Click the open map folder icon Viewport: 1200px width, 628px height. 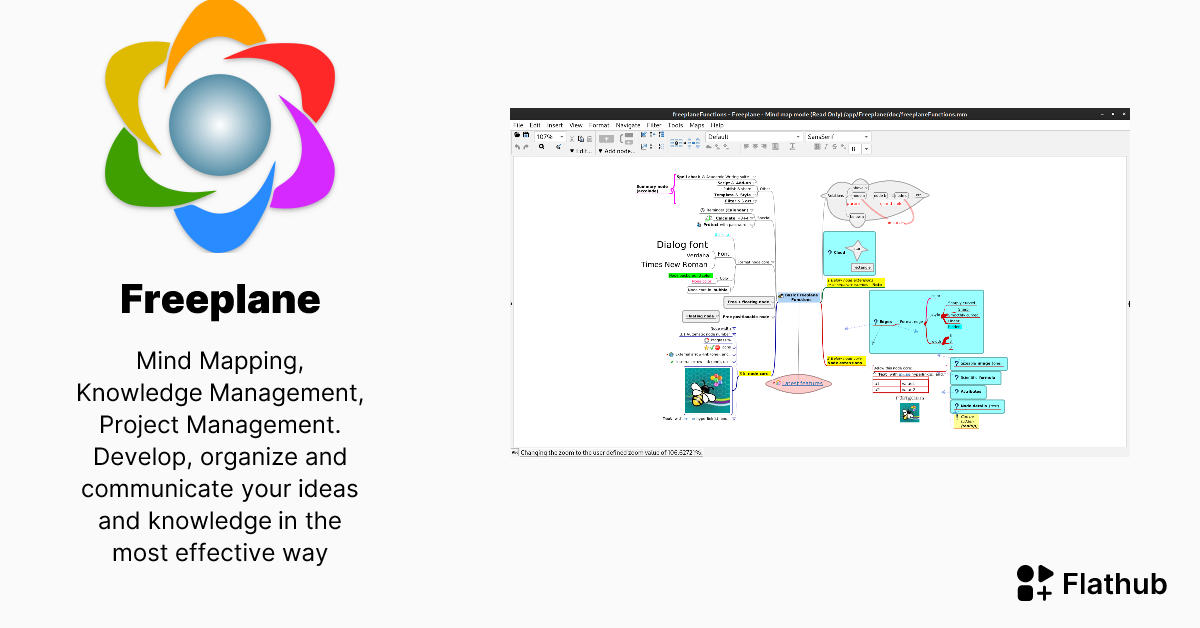[x=518, y=135]
